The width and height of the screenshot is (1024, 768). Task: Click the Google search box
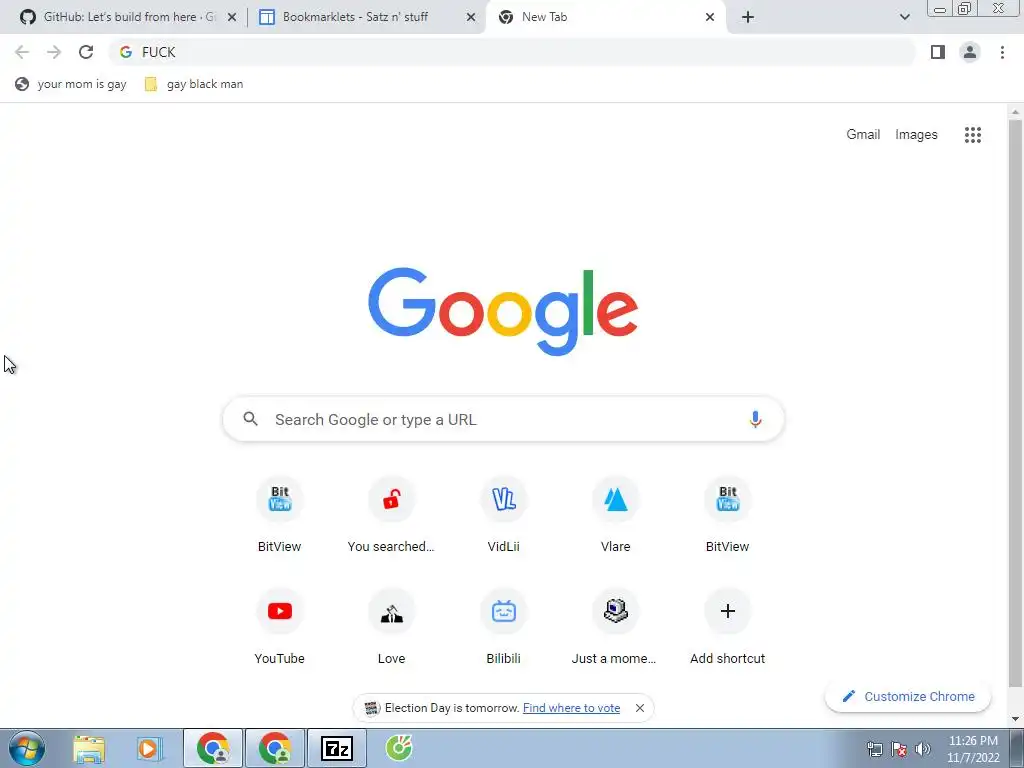point(504,419)
